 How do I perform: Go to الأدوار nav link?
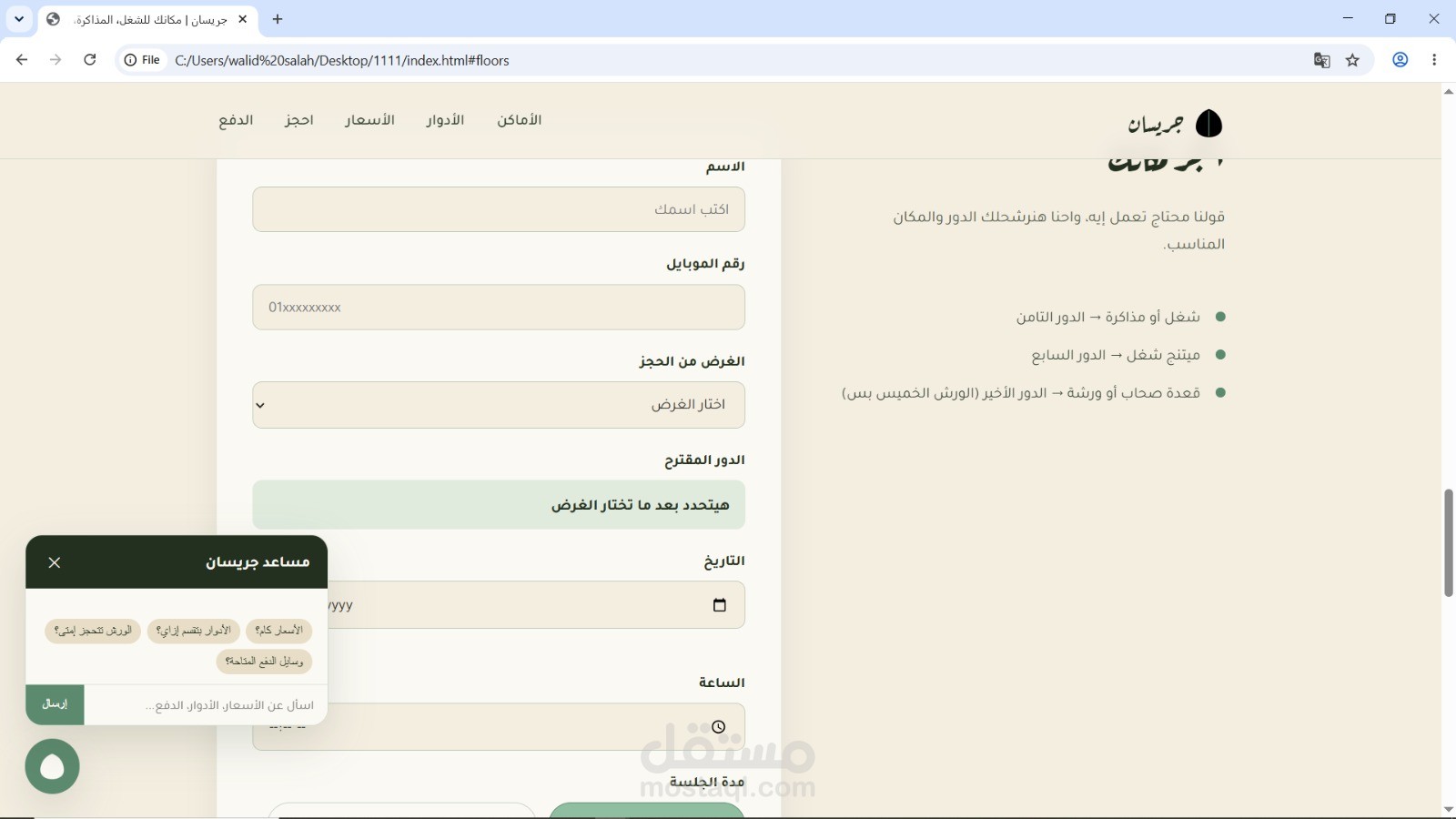pyautogui.click(x=445, y=120)
